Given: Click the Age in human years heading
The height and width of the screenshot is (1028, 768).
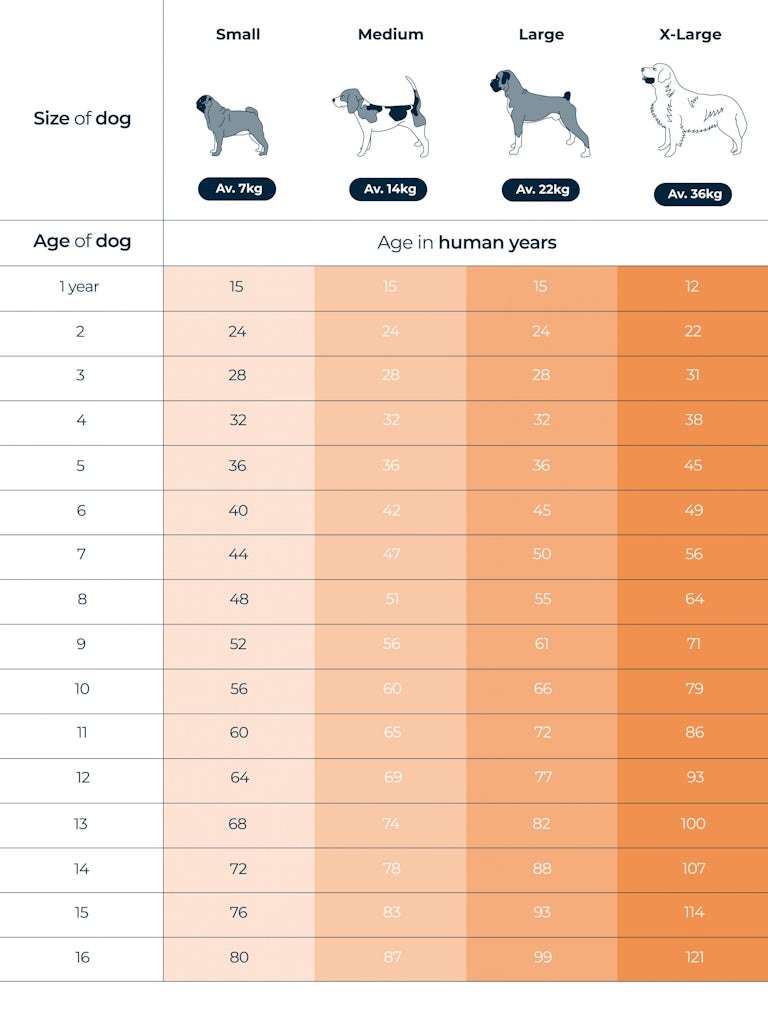Looking at the screenshot, I should (467, 243).
